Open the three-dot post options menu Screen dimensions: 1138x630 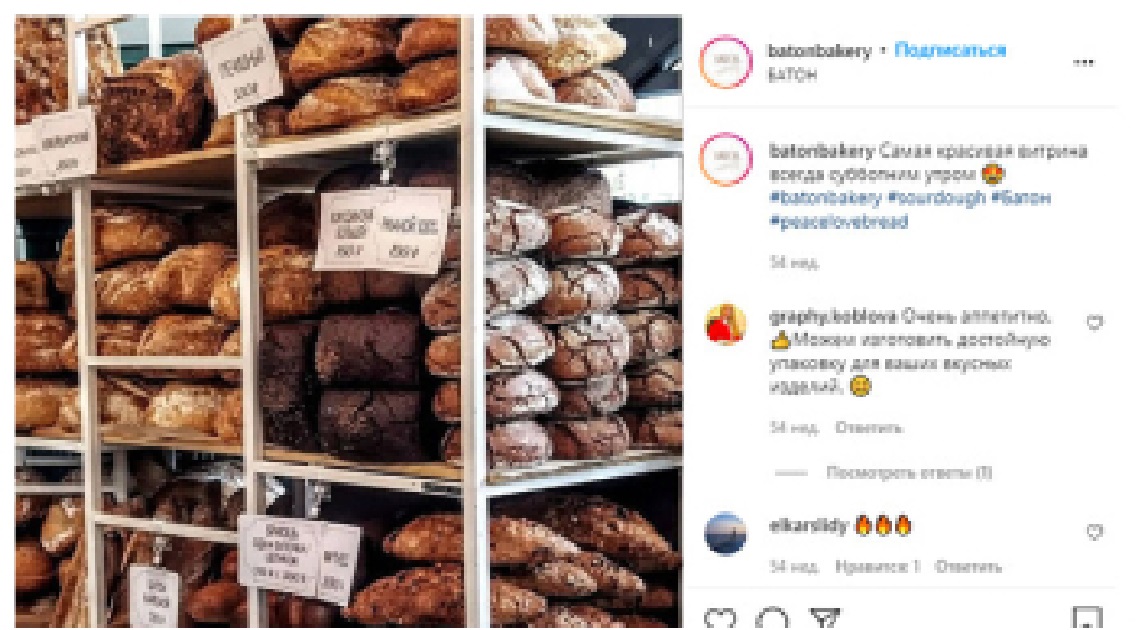point(1083,62)
